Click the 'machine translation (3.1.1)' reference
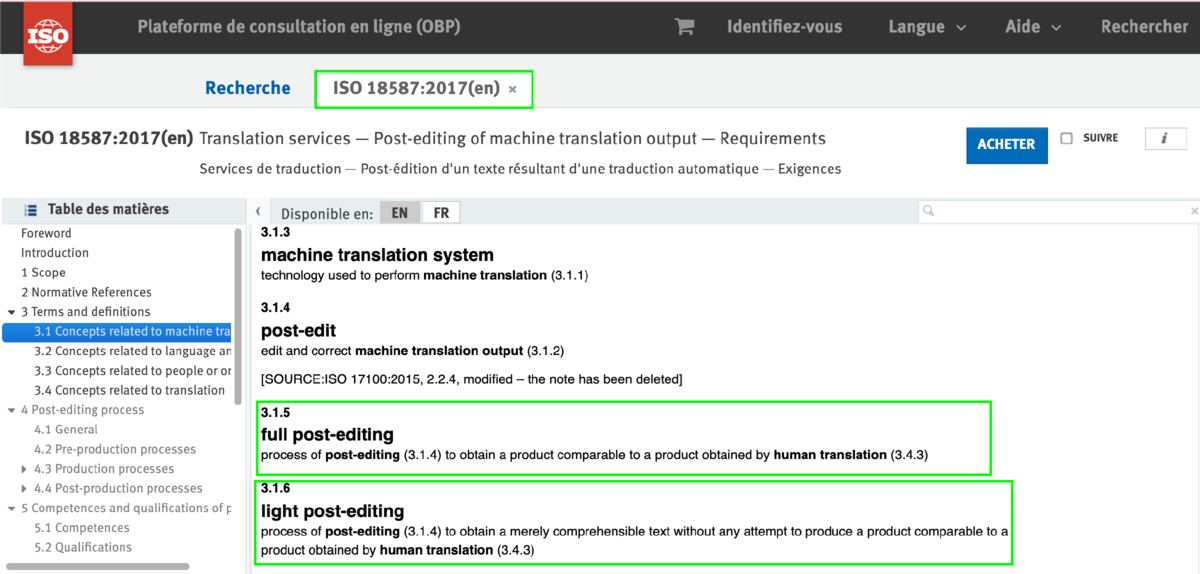The width and height of the screenshot is (1200, 574). pyautogui.click(x=506, y=275)
